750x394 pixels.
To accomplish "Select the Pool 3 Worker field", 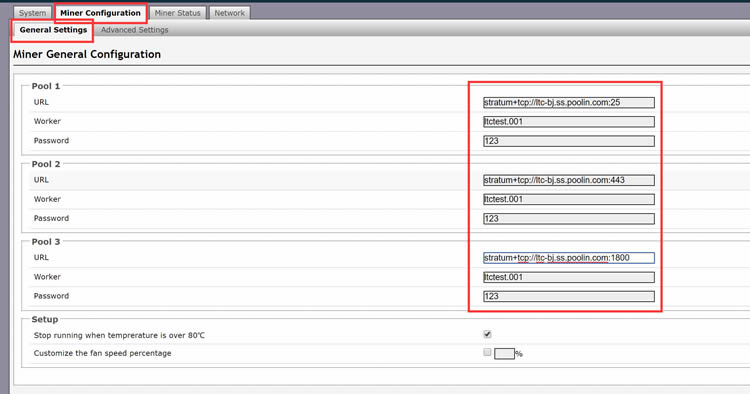I will coord(569,277).
